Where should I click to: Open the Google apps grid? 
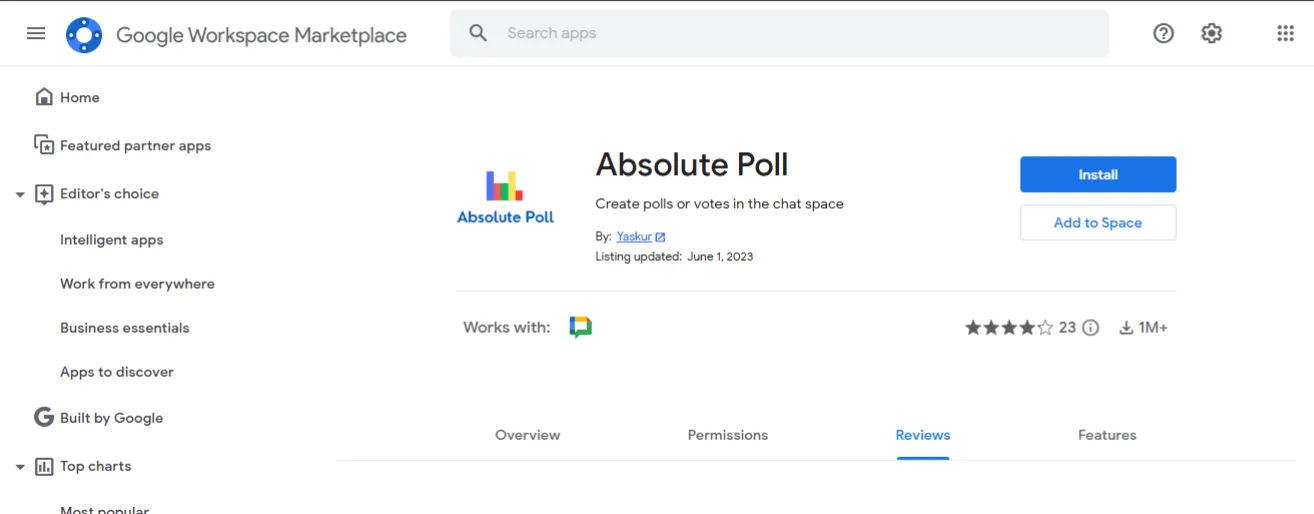click(x=1286, y=33)
